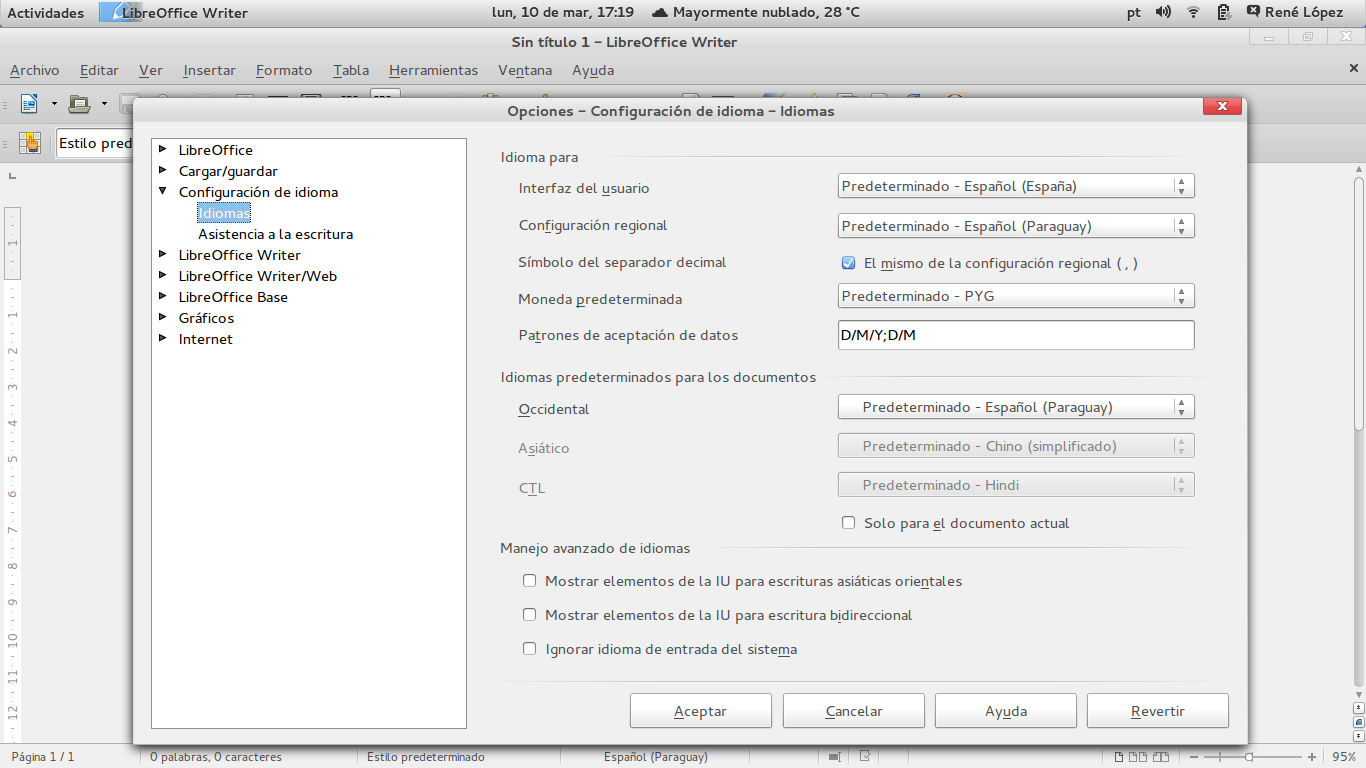Image resolution: width=1366 pixels, height=768 pixels.
Task: Open the 'Interfaz del usuario' language dropdown
Action: pyautogui.click(x=1016, y=186)
